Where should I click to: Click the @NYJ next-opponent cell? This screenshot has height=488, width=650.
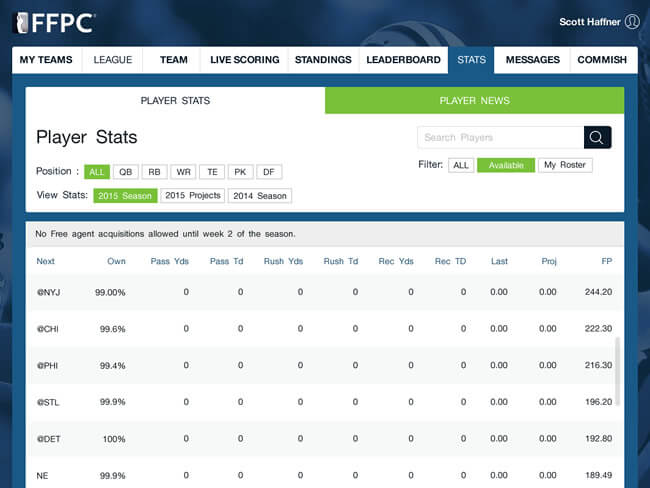(x=49, y=292)
